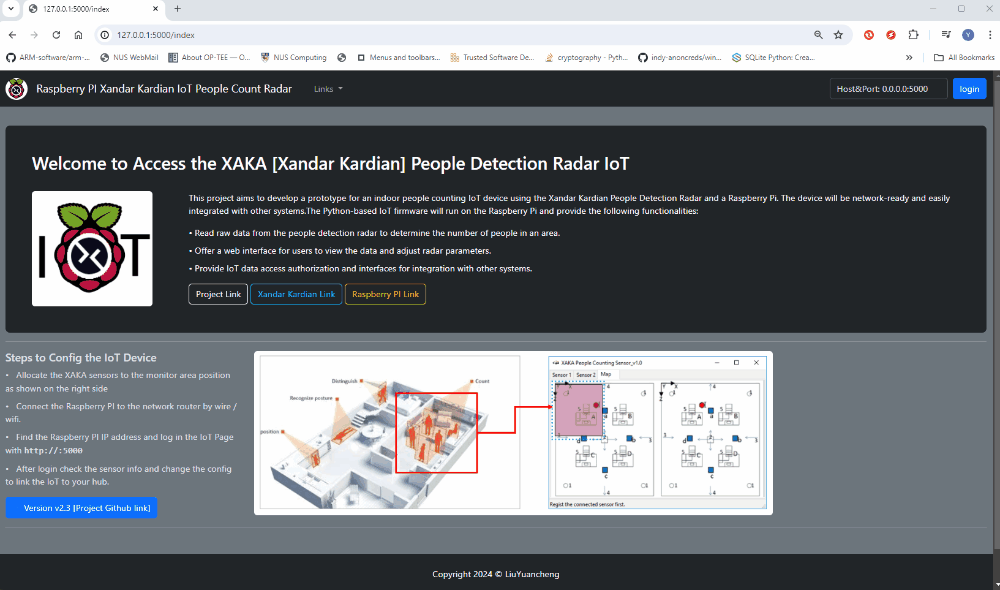This screenshot has width=1000, height=590.
Task: Click the 'Copyright 2024 © LiuYuancheng' footer text
Action: [496, 574]
